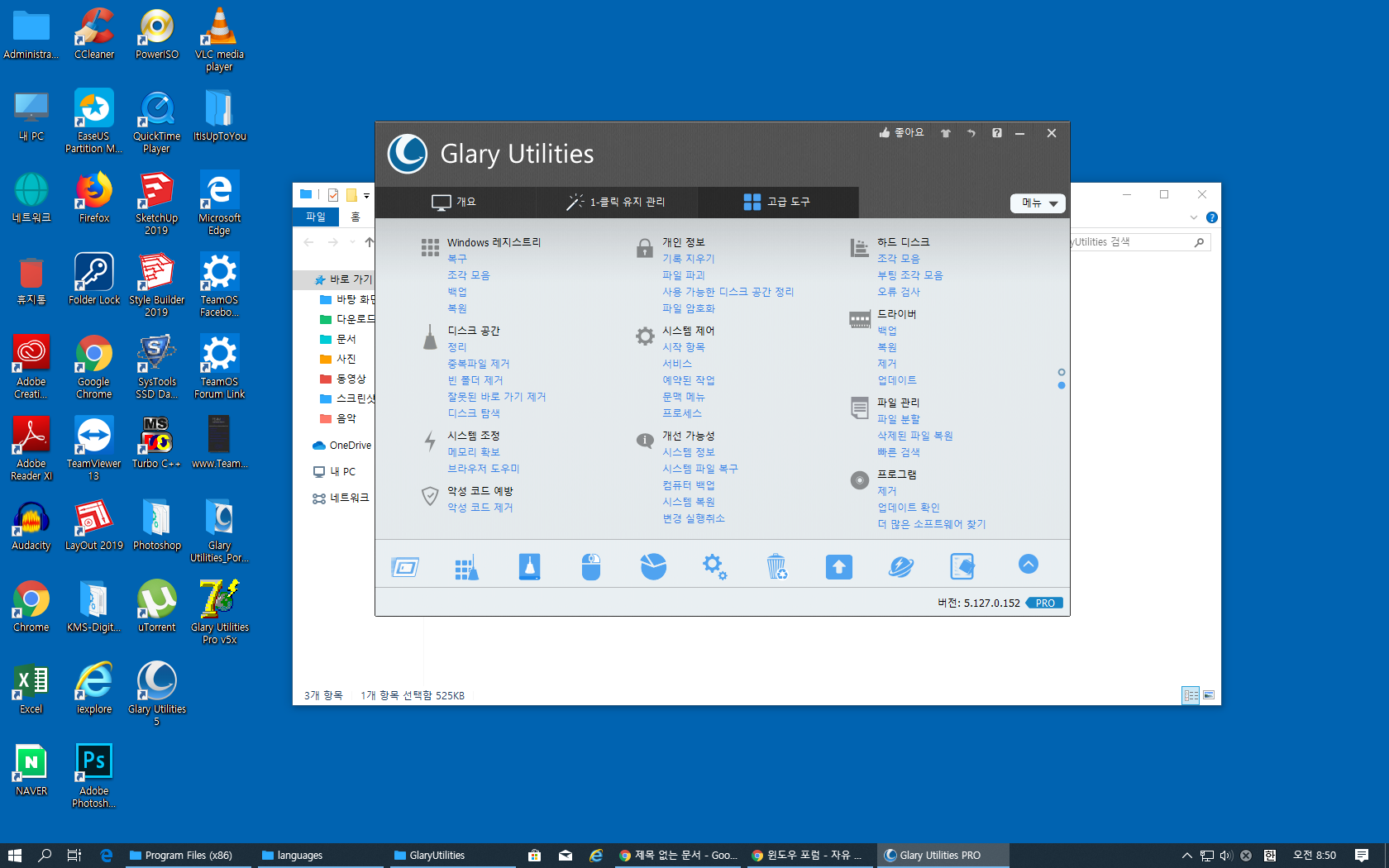Image resolution: width=1389 pixels, height=868 pixels.
Task: Select the lower filled page indicator dot
Action: click(1062, 385)
